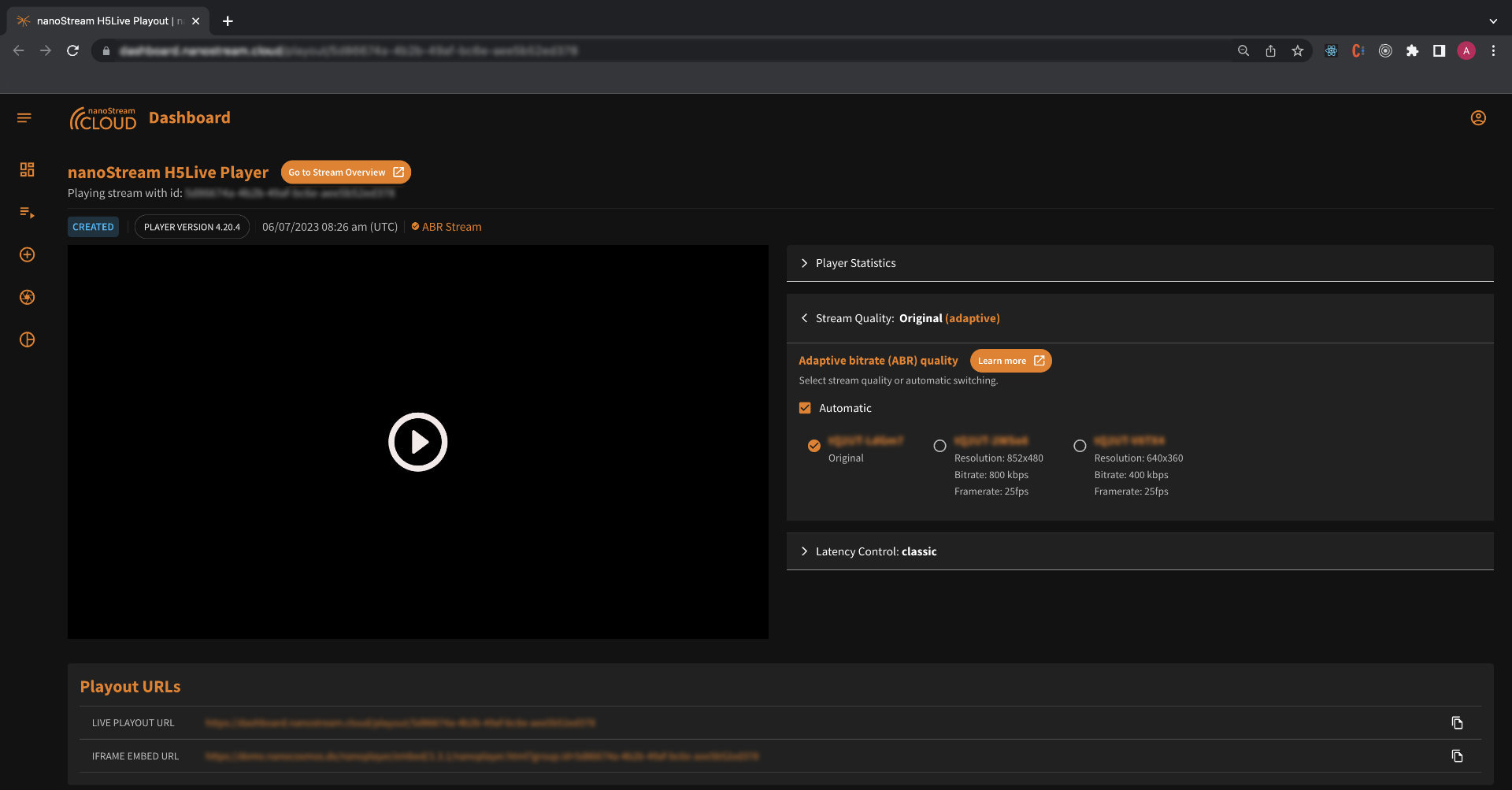Open the browser extensions puzzle icon
1512x790 pixels.
pos(1412,50)
